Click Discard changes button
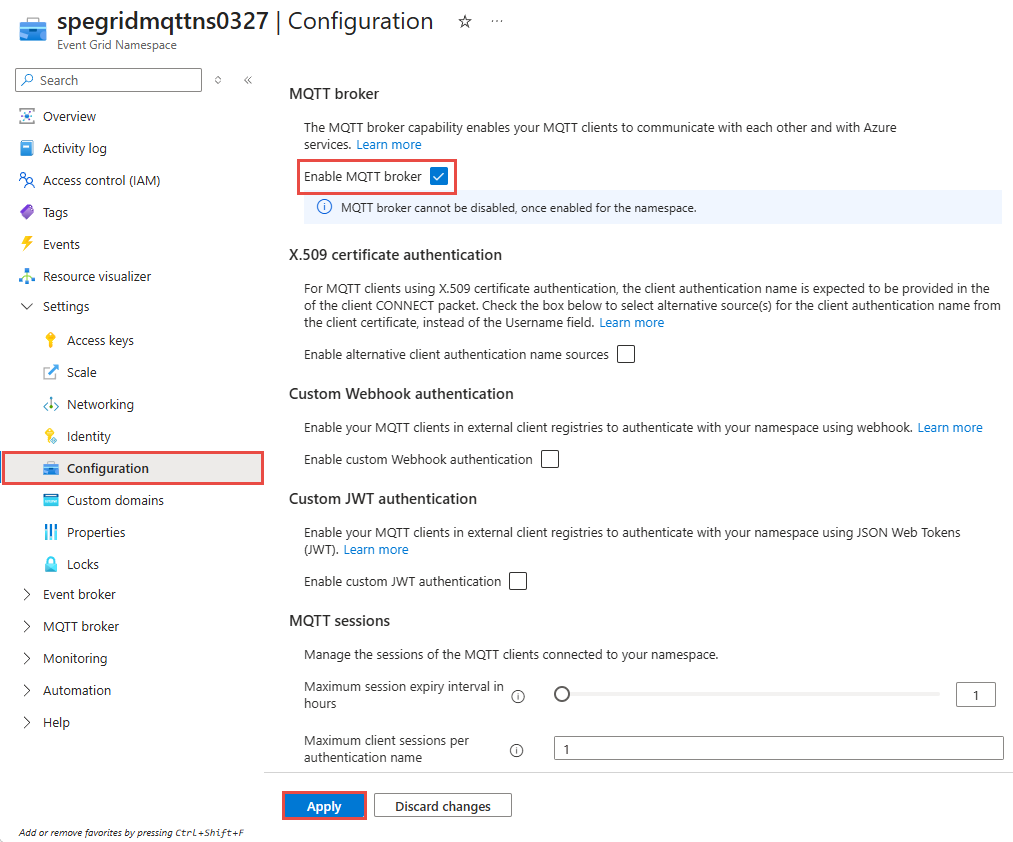Image resolution: width=1013 pixels, height=842 pixels. 443,806
